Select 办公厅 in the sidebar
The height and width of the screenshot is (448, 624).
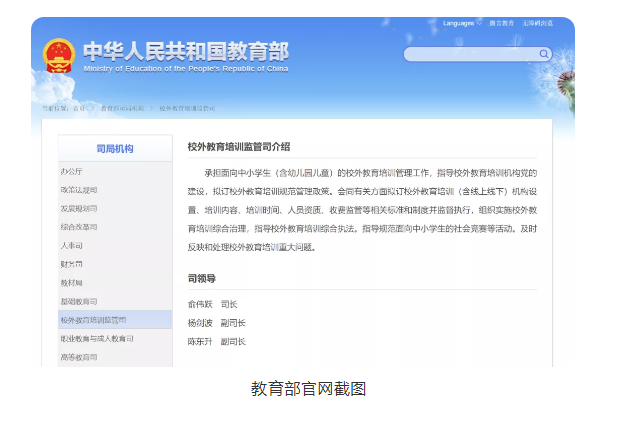(x=72, y=171)
